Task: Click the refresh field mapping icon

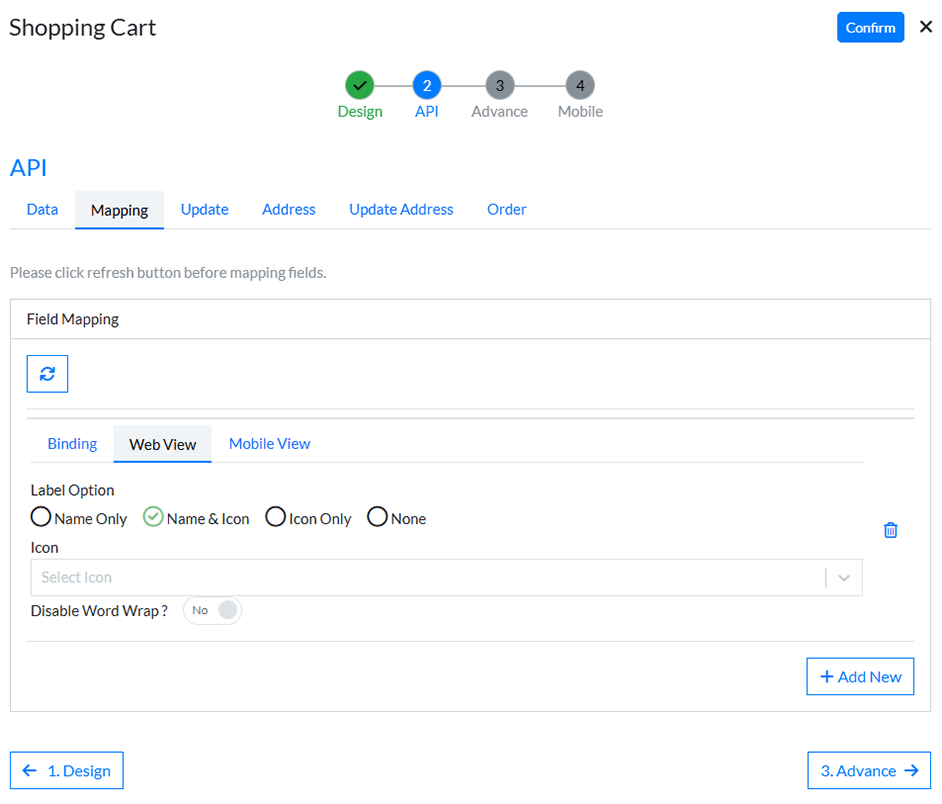Action: (x=47, y=374)
